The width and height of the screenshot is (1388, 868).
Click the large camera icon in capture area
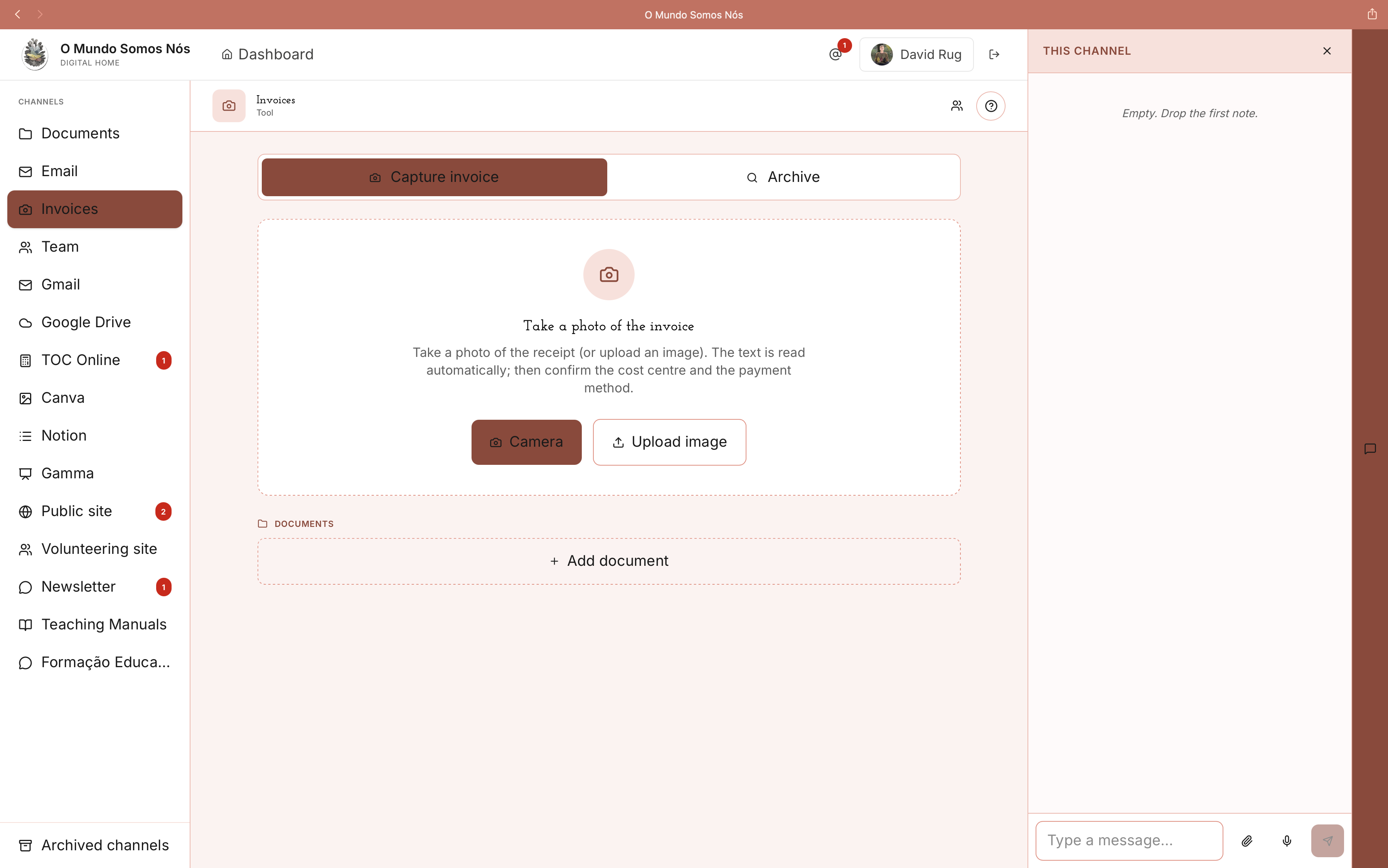tap(609, 274)
